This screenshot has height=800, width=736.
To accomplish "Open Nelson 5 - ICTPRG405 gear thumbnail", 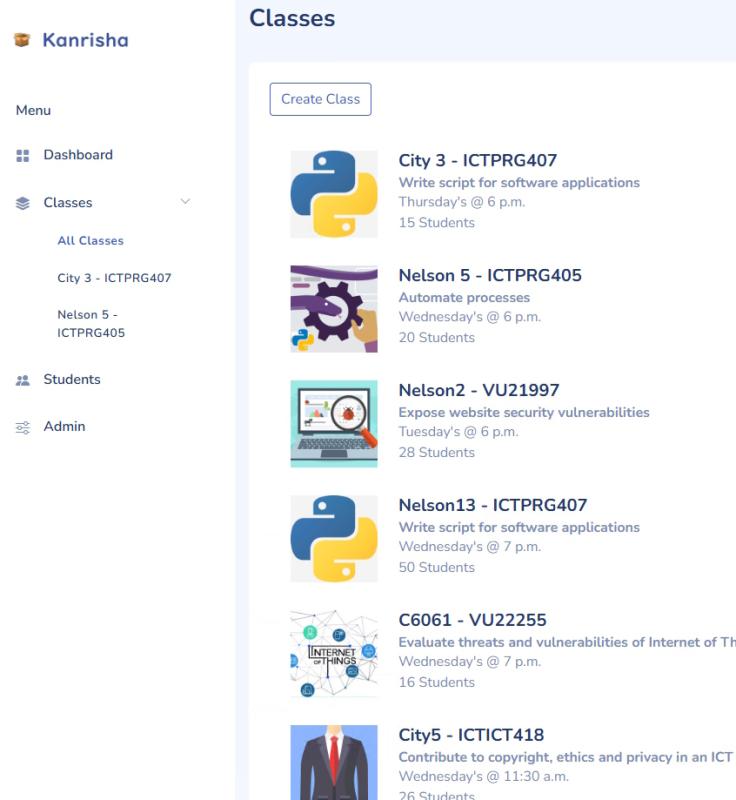I will point(334,309).
